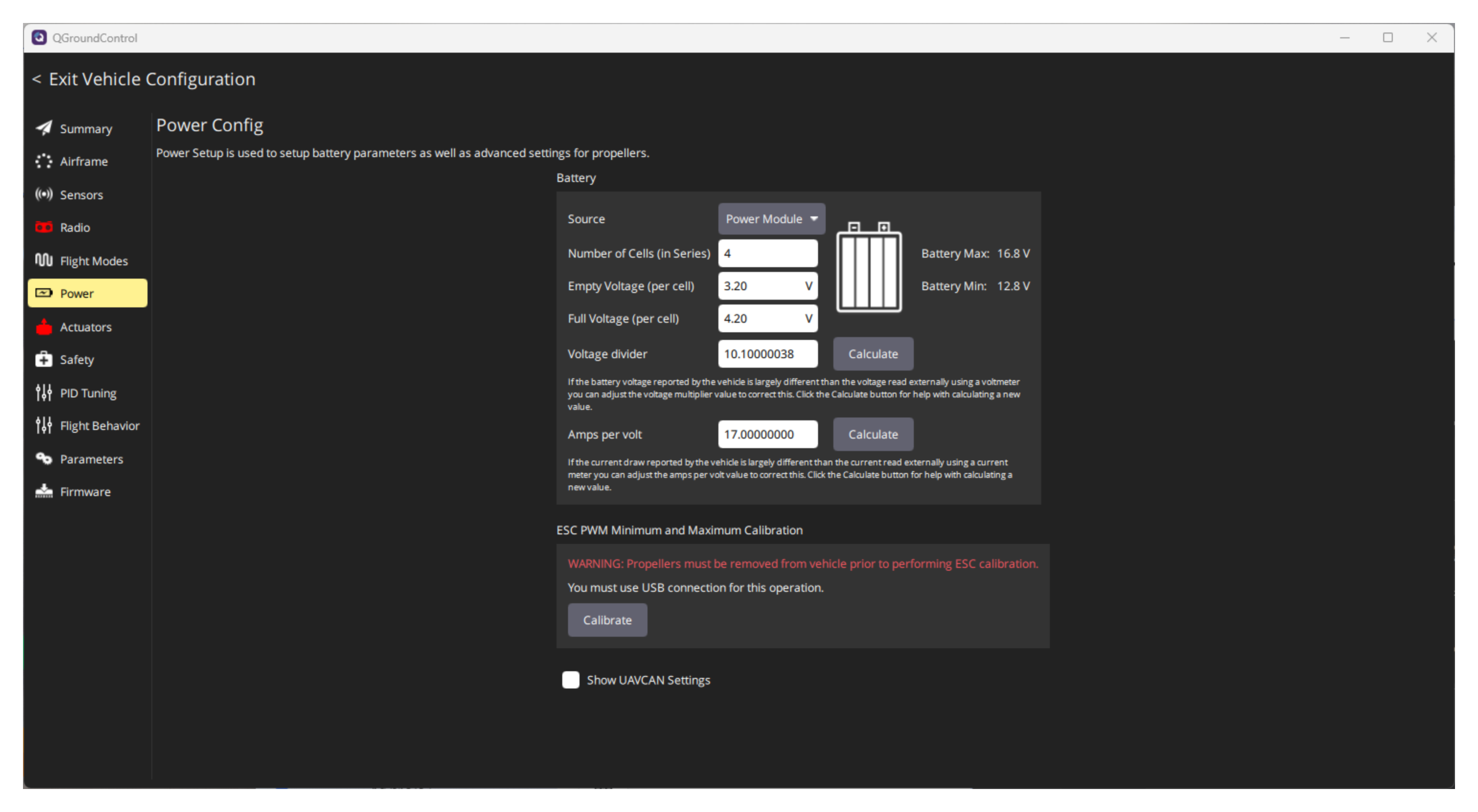Start ESC calibration with Calibrate button
This screenshot has height=812, width=1478.
pyautogui.click(x=607, y=620)
